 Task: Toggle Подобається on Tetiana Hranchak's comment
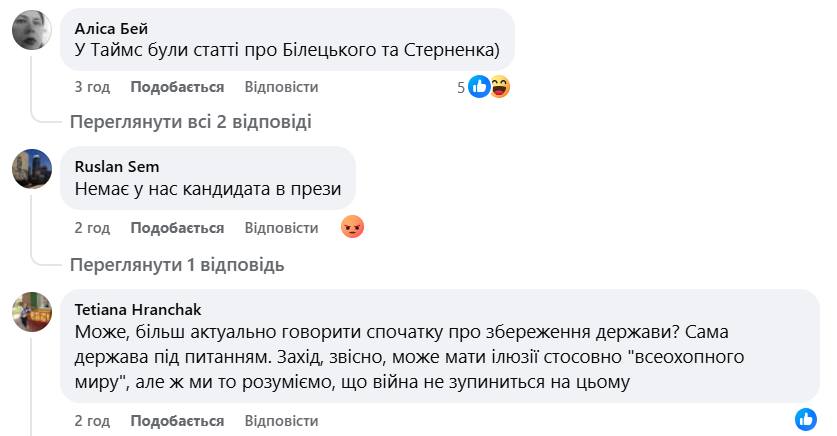tap(177, 421)
